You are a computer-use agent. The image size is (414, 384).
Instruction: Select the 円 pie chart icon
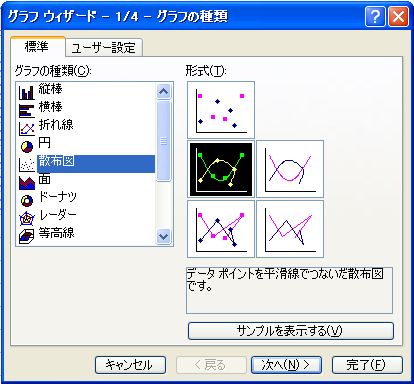26,146
